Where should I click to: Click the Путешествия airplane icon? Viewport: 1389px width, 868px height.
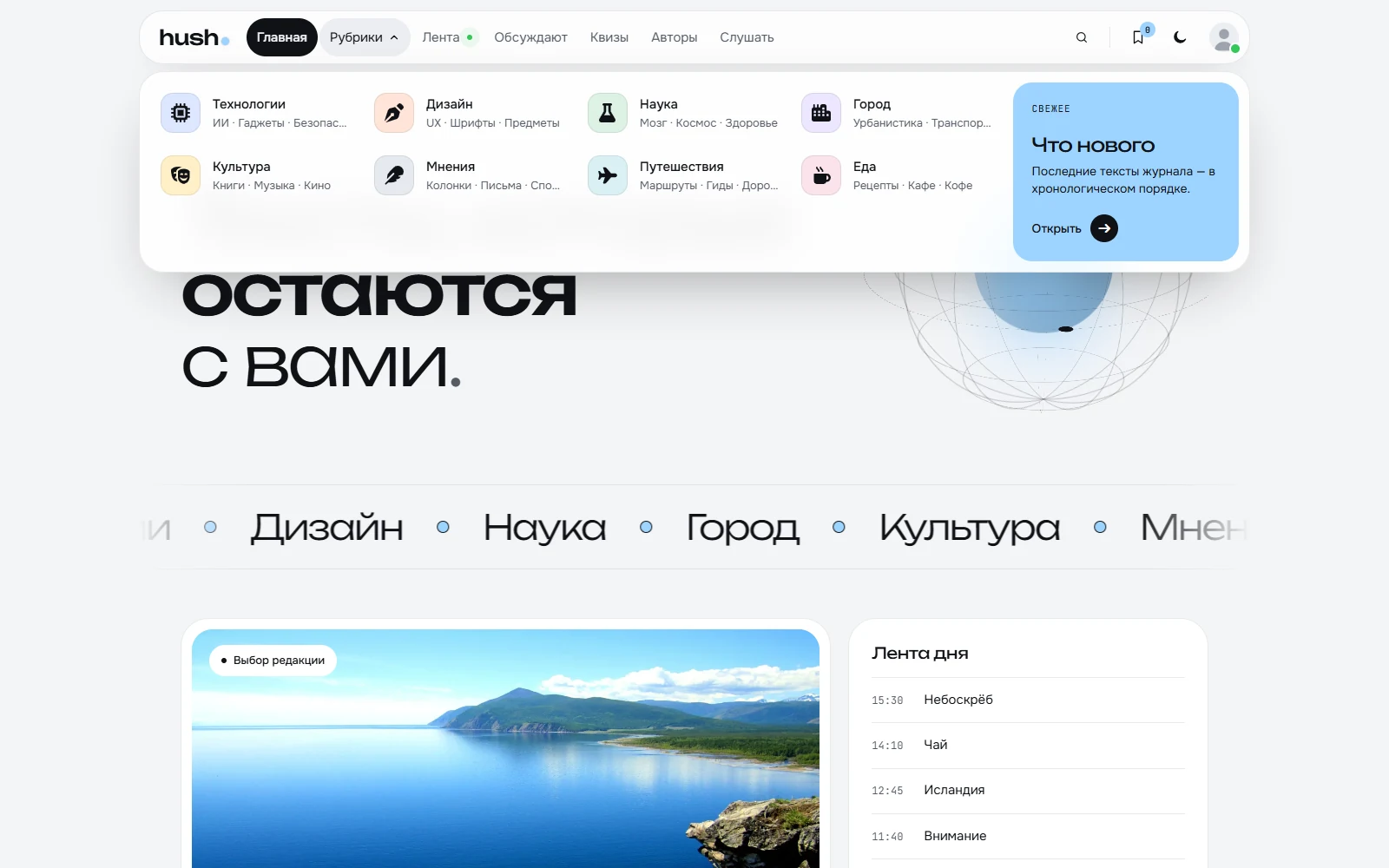pyautogui.click(x=608, y=175)
